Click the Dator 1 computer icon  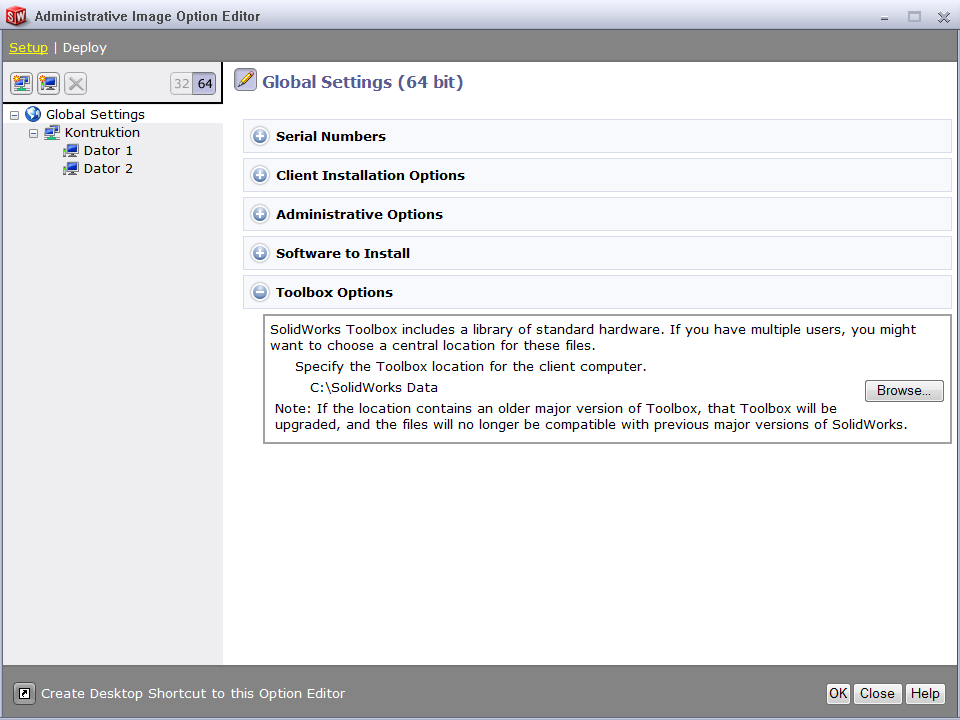coord(71,151)
